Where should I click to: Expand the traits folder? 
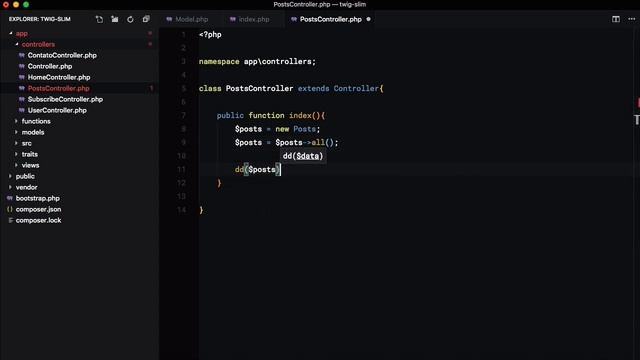16,154
